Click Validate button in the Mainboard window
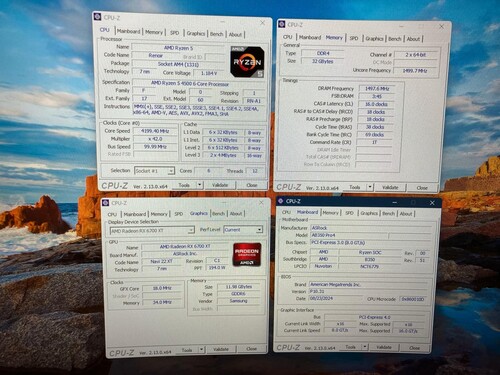500x375 pixels. (384, 347)
